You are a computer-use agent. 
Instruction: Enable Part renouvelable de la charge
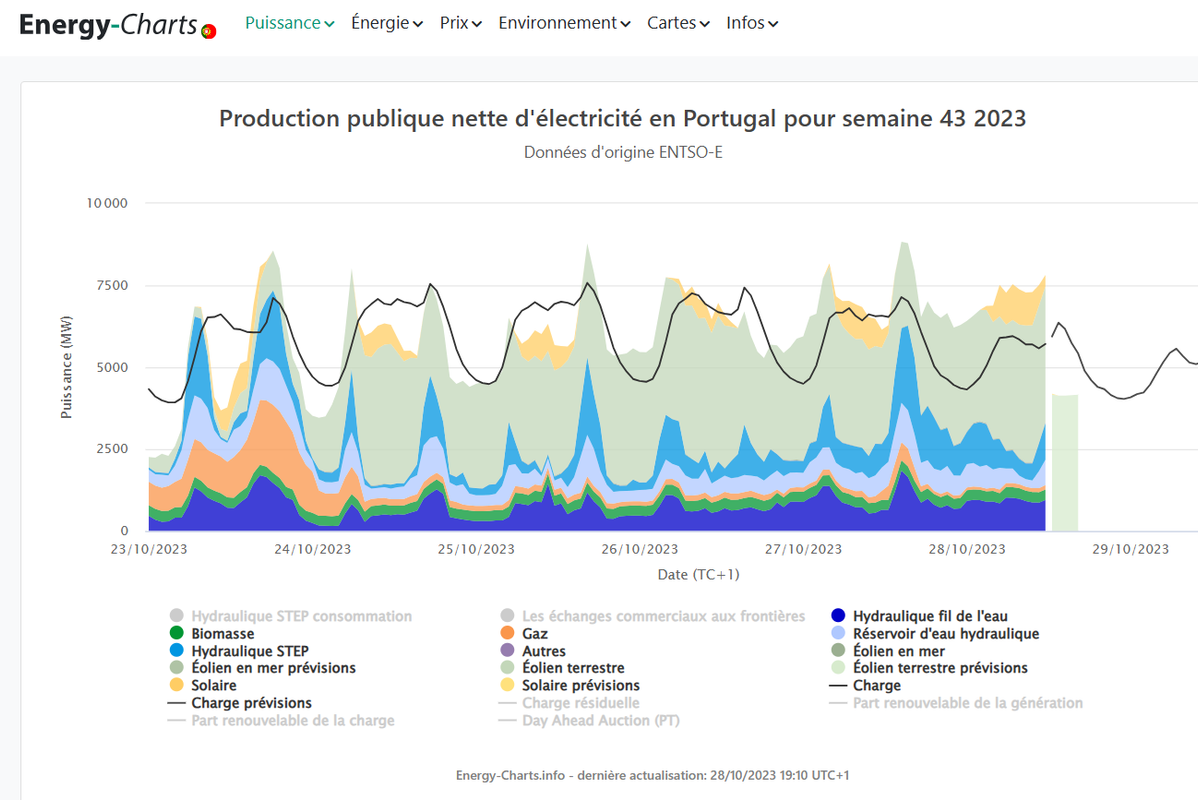point(281,721)
